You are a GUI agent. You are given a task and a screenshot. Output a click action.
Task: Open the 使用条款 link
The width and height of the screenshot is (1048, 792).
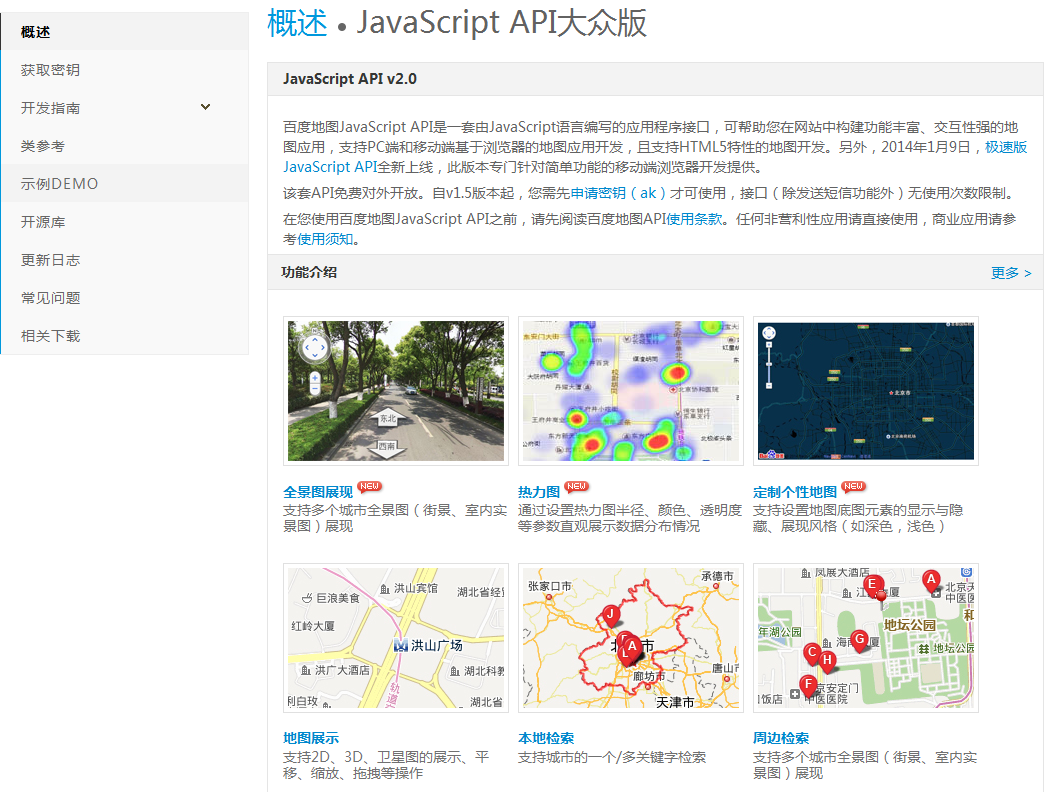point(694,219)
